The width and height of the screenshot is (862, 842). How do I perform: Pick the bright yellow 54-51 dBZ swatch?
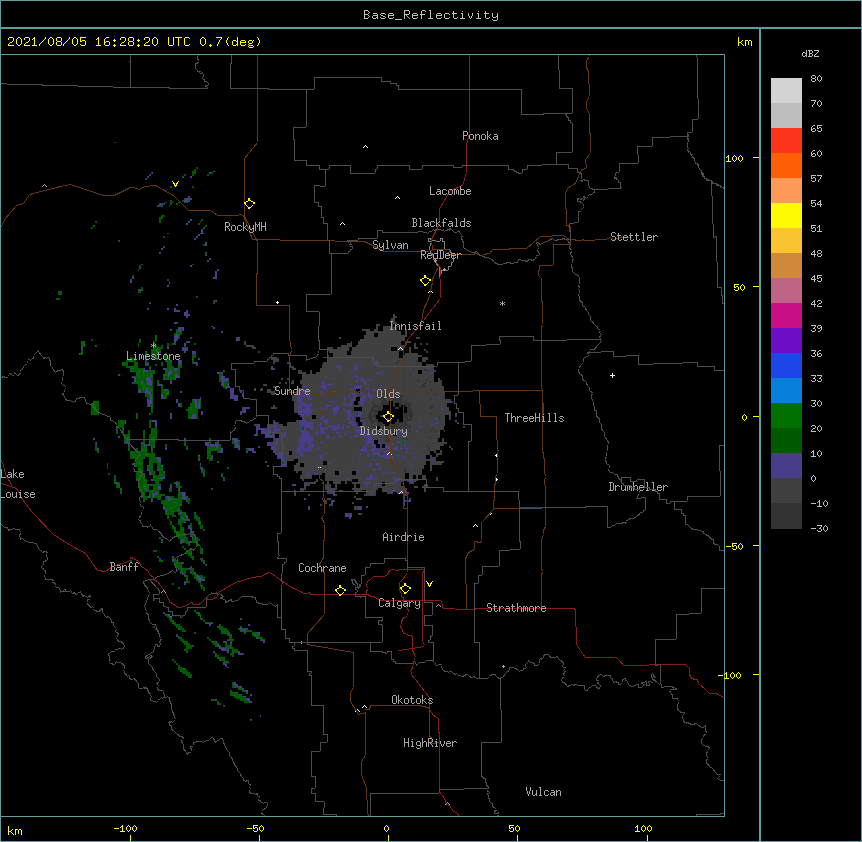coord(786,215)
